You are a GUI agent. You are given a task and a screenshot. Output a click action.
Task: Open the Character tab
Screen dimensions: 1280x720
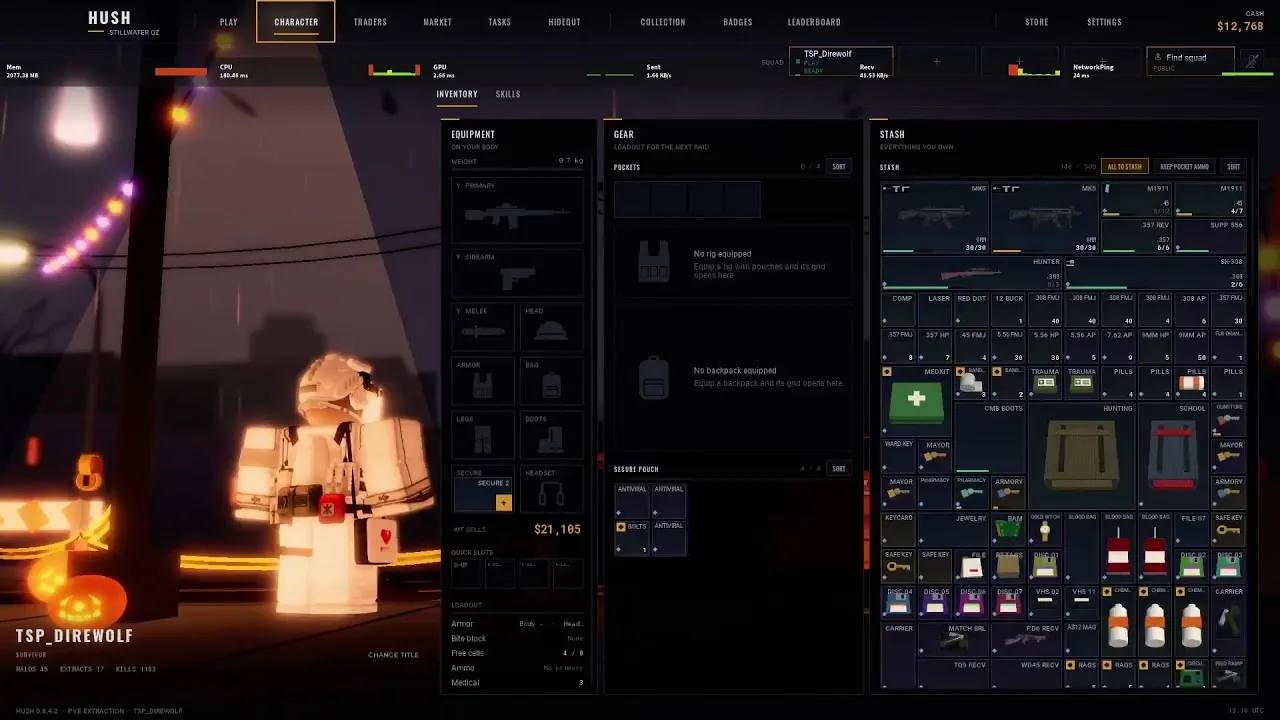pos(296,22)
